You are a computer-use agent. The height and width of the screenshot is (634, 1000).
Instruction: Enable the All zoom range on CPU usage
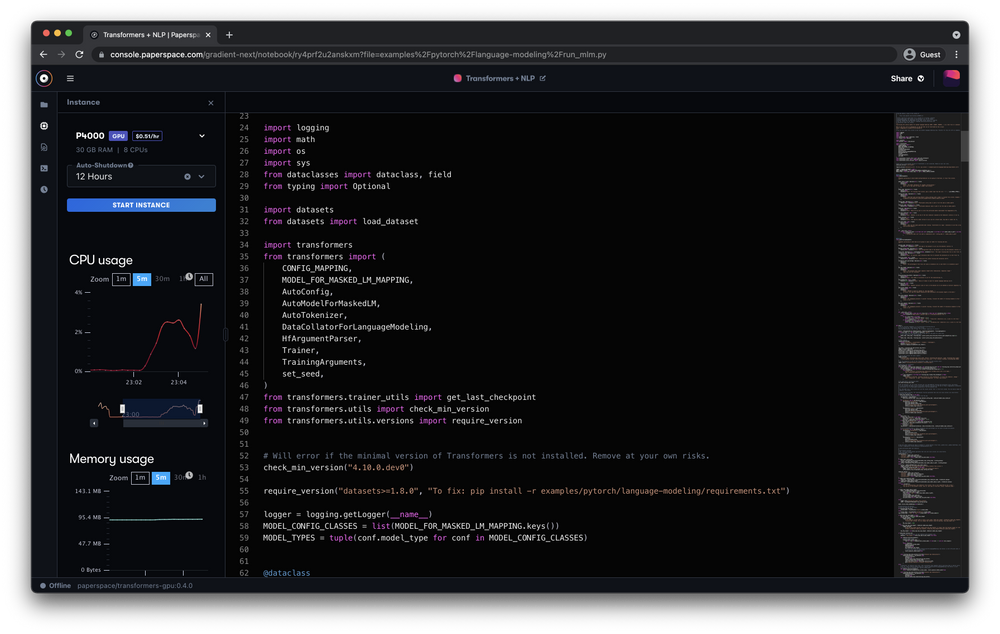(x=204, y=279)
